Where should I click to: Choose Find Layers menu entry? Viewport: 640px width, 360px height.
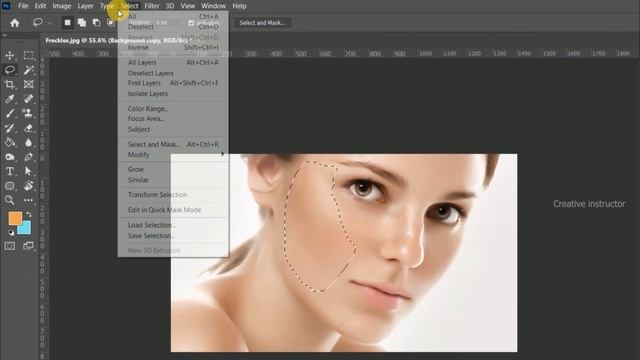click(173, 83)
